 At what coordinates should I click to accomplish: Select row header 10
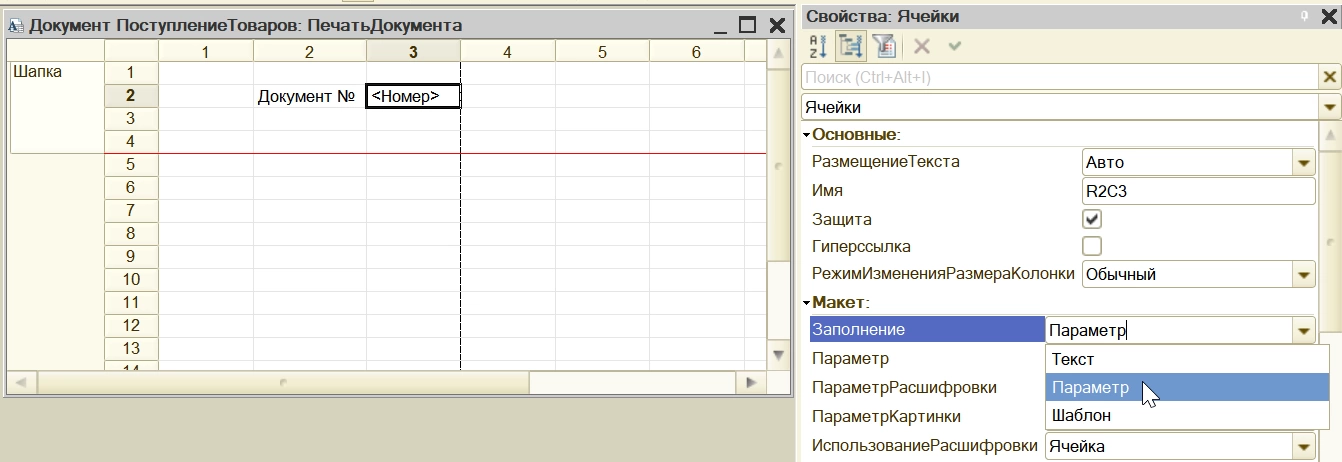pos(131,279)
